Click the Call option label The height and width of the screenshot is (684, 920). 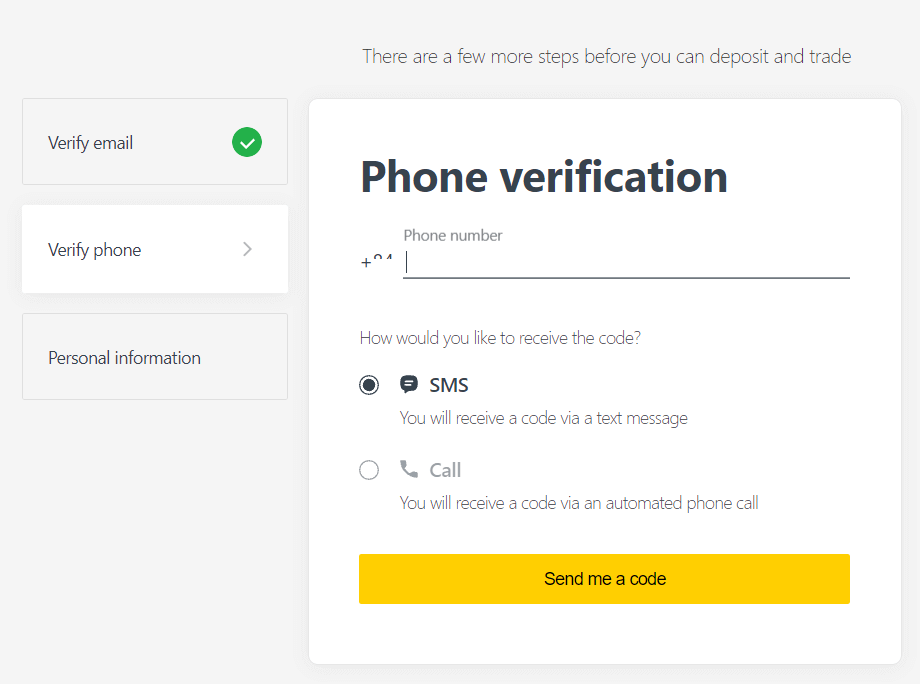coord(446,470)
